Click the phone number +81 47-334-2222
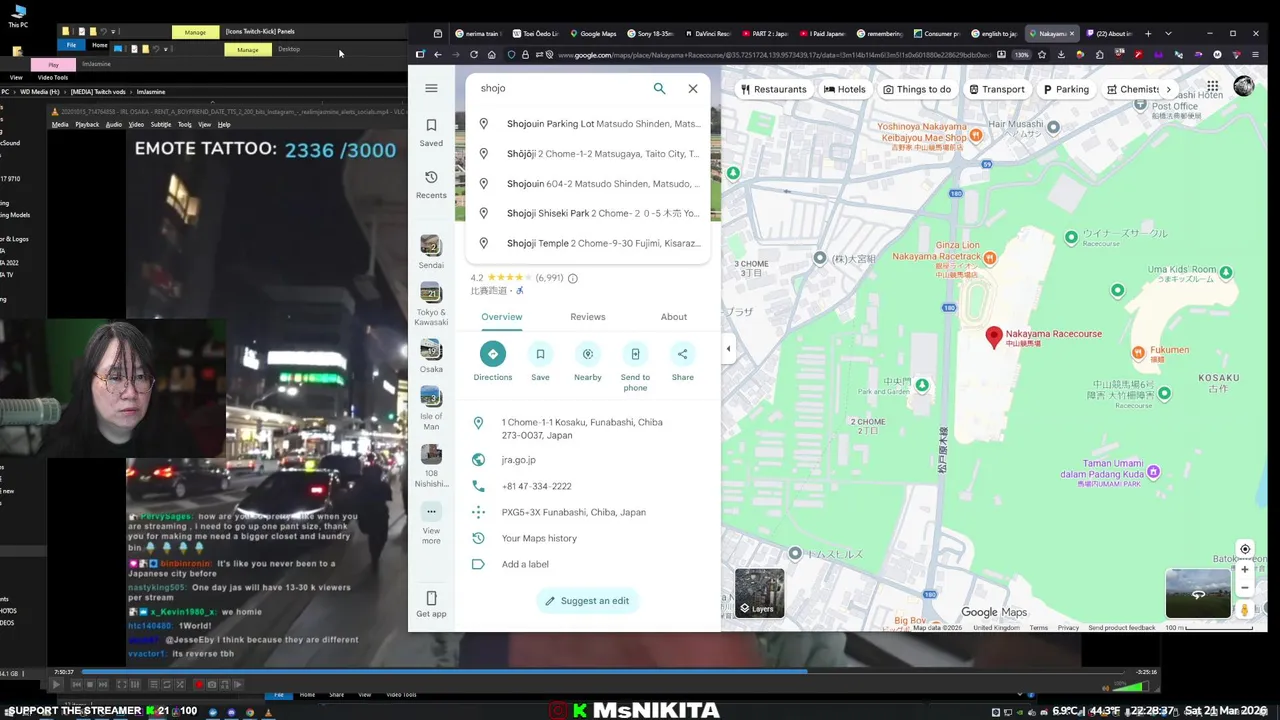 point(536,486)
